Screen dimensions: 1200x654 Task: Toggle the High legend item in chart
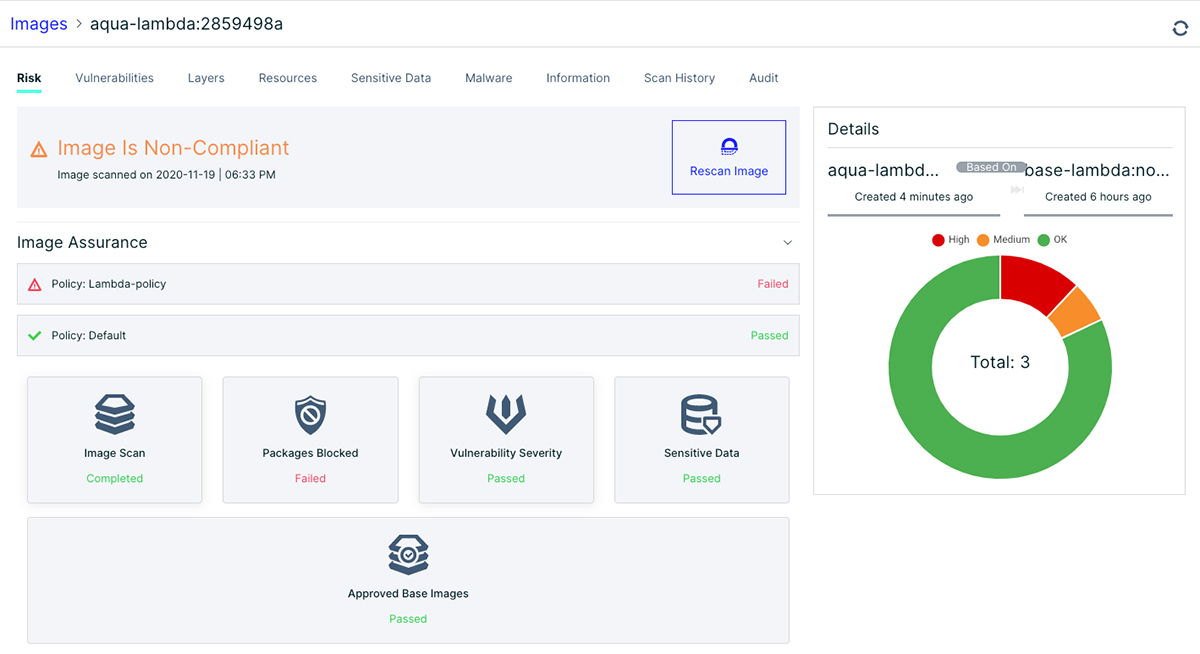click(951, 240)
